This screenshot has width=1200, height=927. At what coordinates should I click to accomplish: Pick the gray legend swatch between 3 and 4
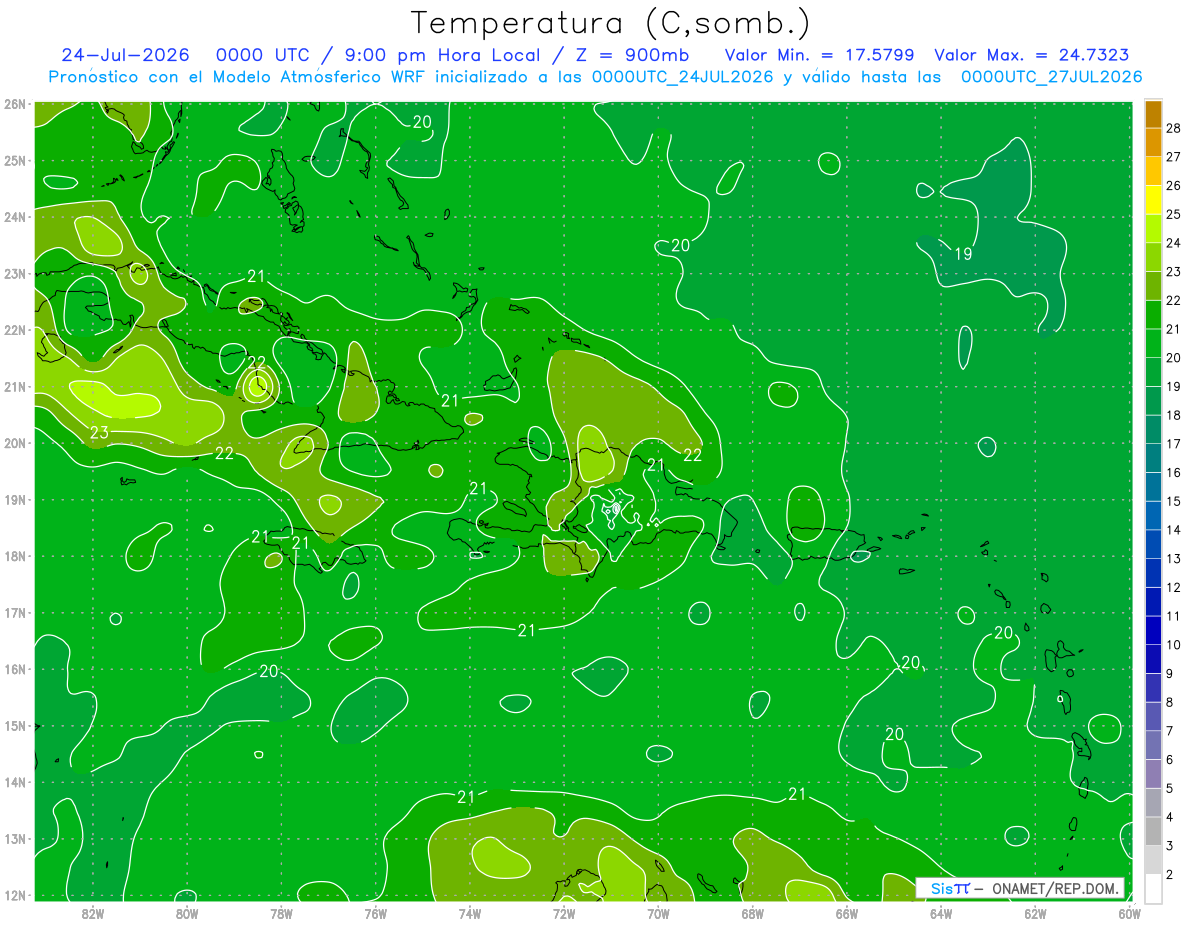pos(1153,831)
